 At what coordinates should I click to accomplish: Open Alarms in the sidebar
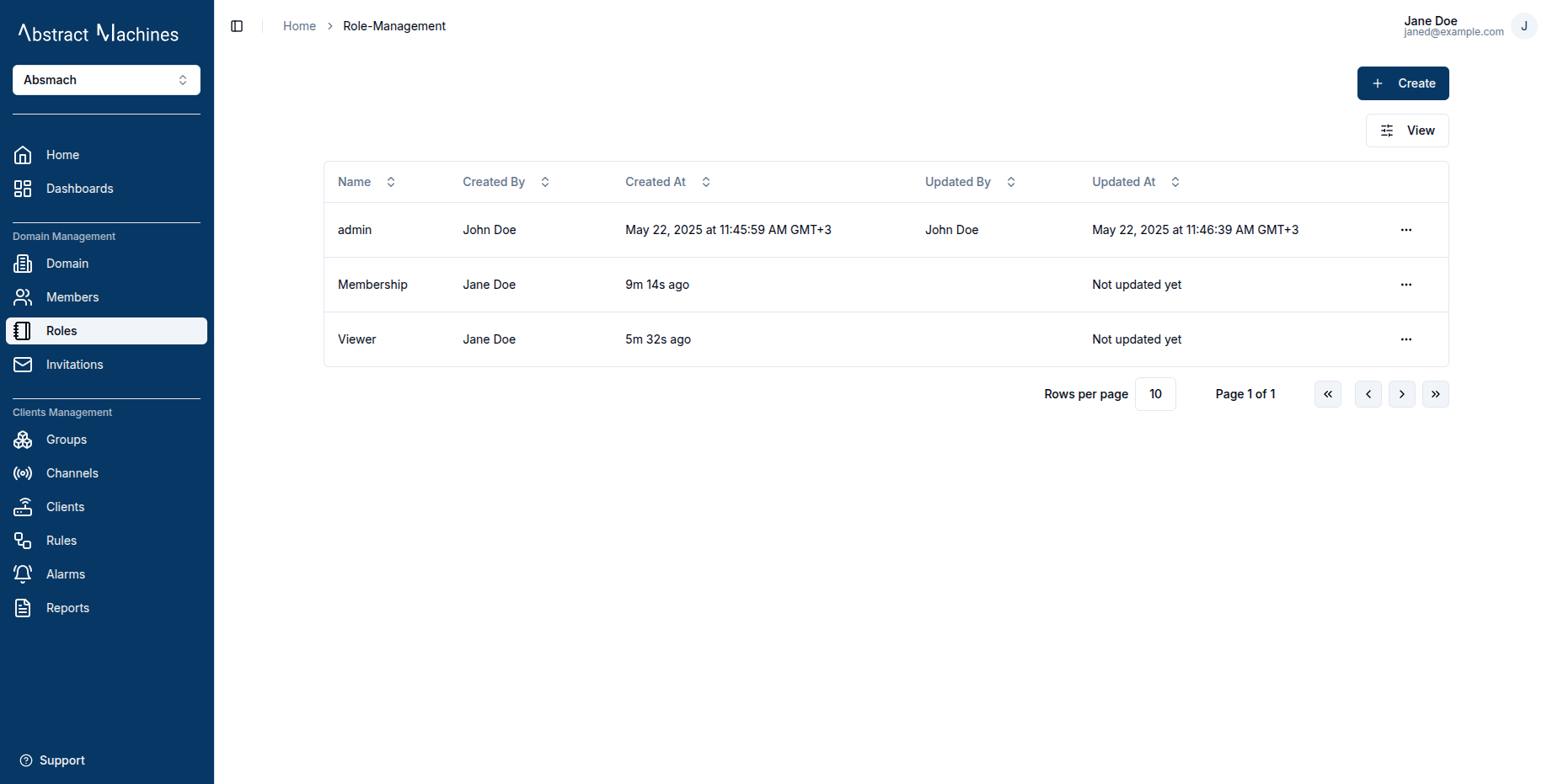click(x=106, y=574)
